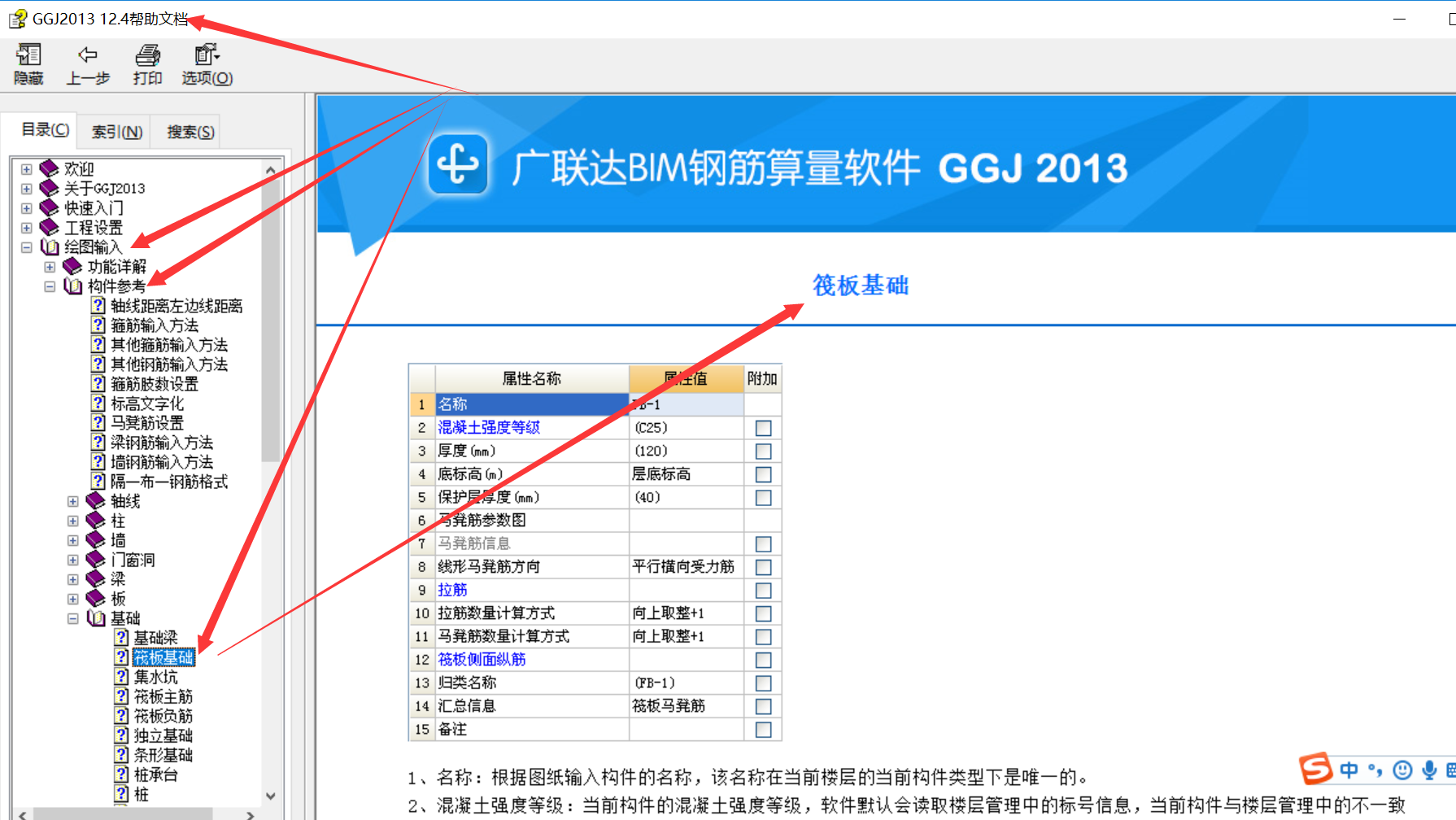This screenshot has height=820, width=1456.
Task: Click the help page icon for 独立基础
Action: click(x=121, y=735)
